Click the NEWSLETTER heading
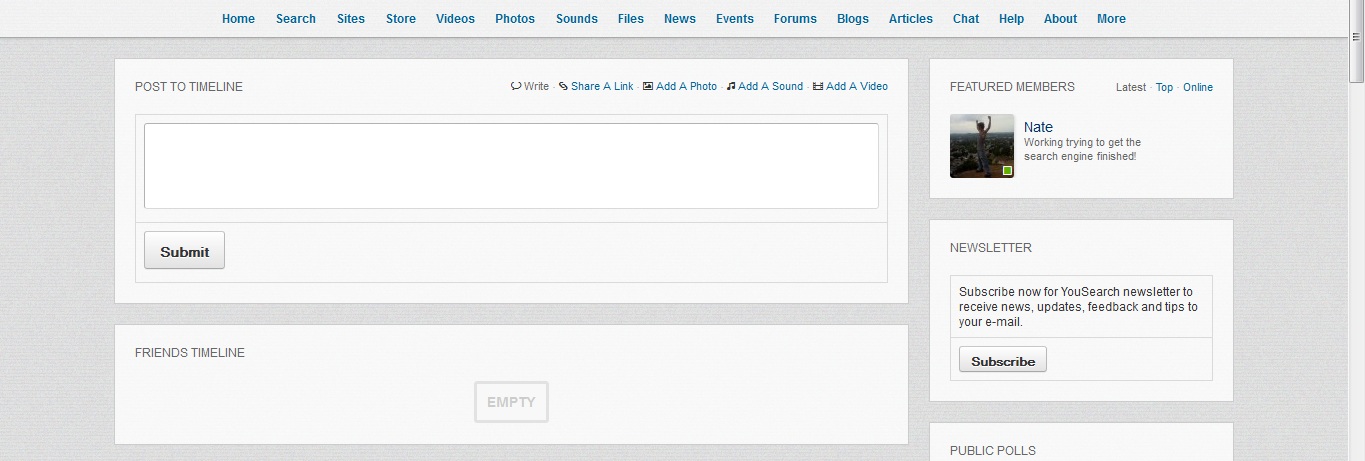1365x461 pixels. click(991, 248)
